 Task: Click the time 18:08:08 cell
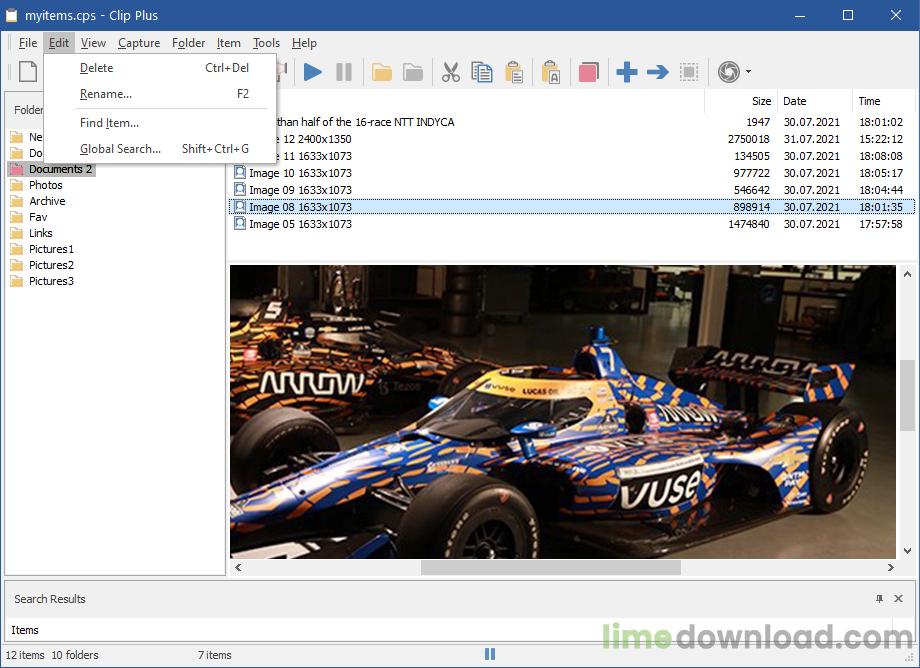881,156
